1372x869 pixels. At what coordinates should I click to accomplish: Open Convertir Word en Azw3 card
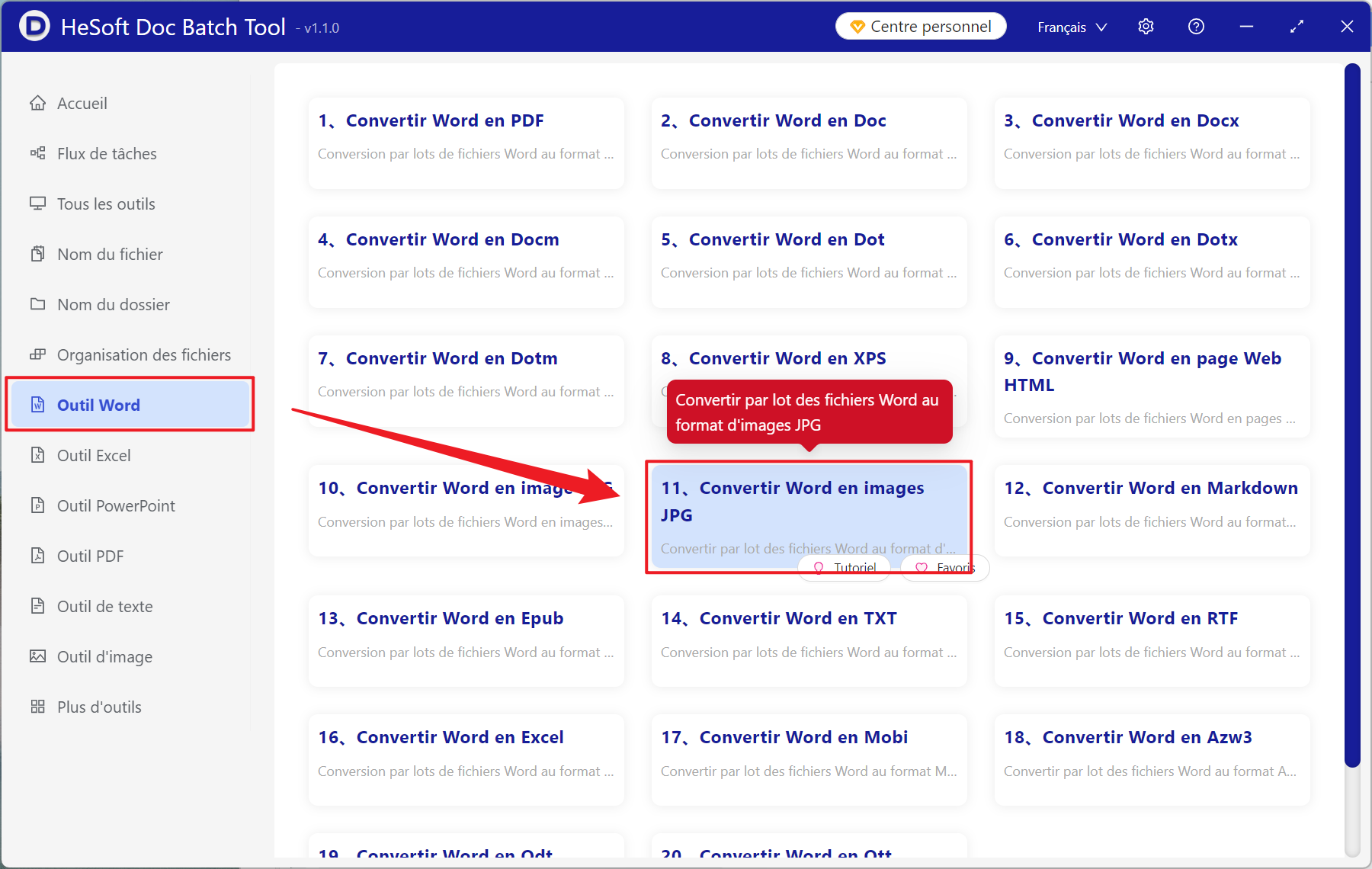coord(1152,760)
